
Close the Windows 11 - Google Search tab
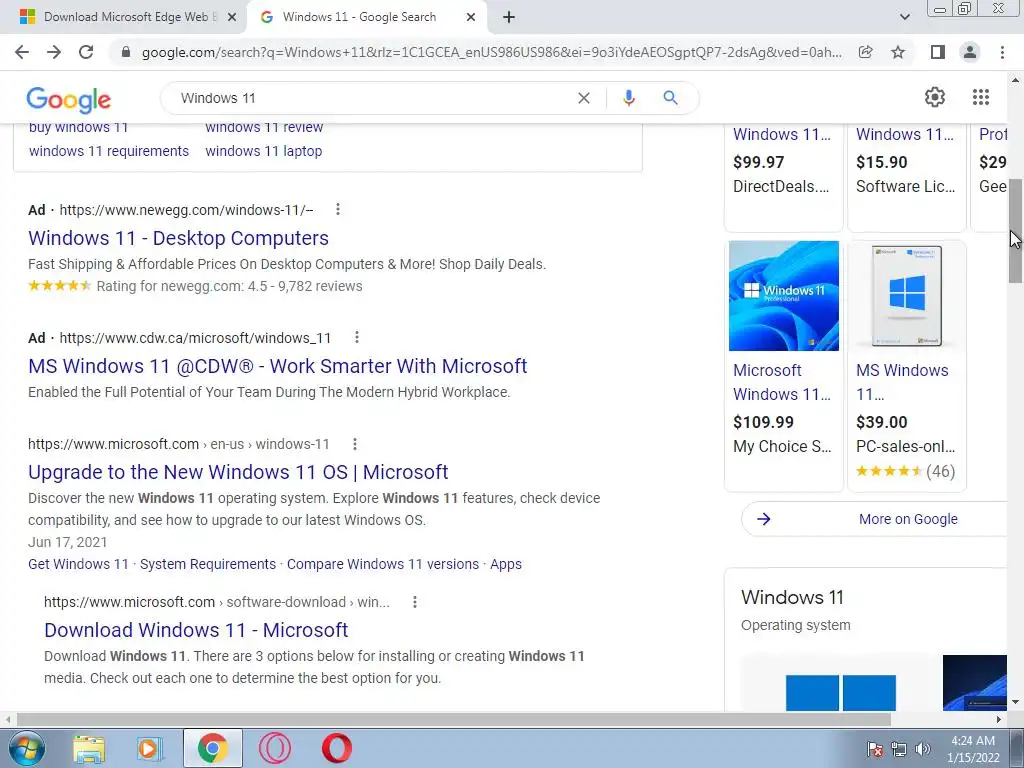coord(471,18)
